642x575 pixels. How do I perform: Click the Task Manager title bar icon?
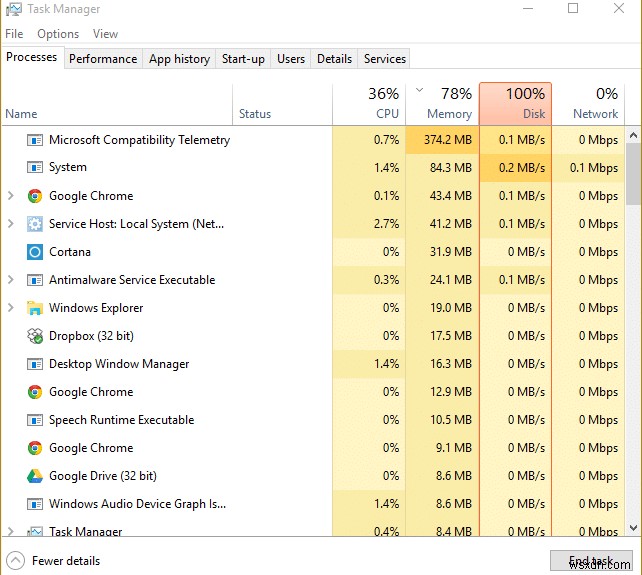(x=13, y=10)
